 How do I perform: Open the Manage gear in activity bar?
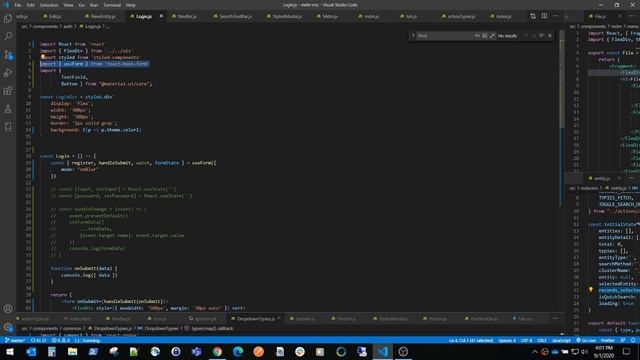[x=8, y=327]
